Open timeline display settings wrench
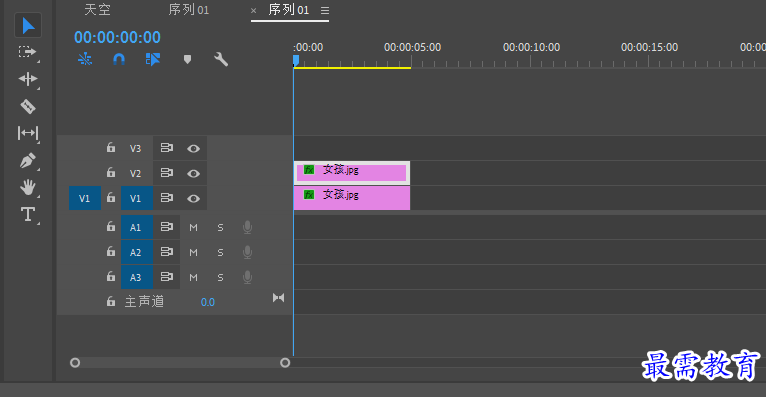The width and height of the screenshot is (766, 397). (x=221, y=59)
